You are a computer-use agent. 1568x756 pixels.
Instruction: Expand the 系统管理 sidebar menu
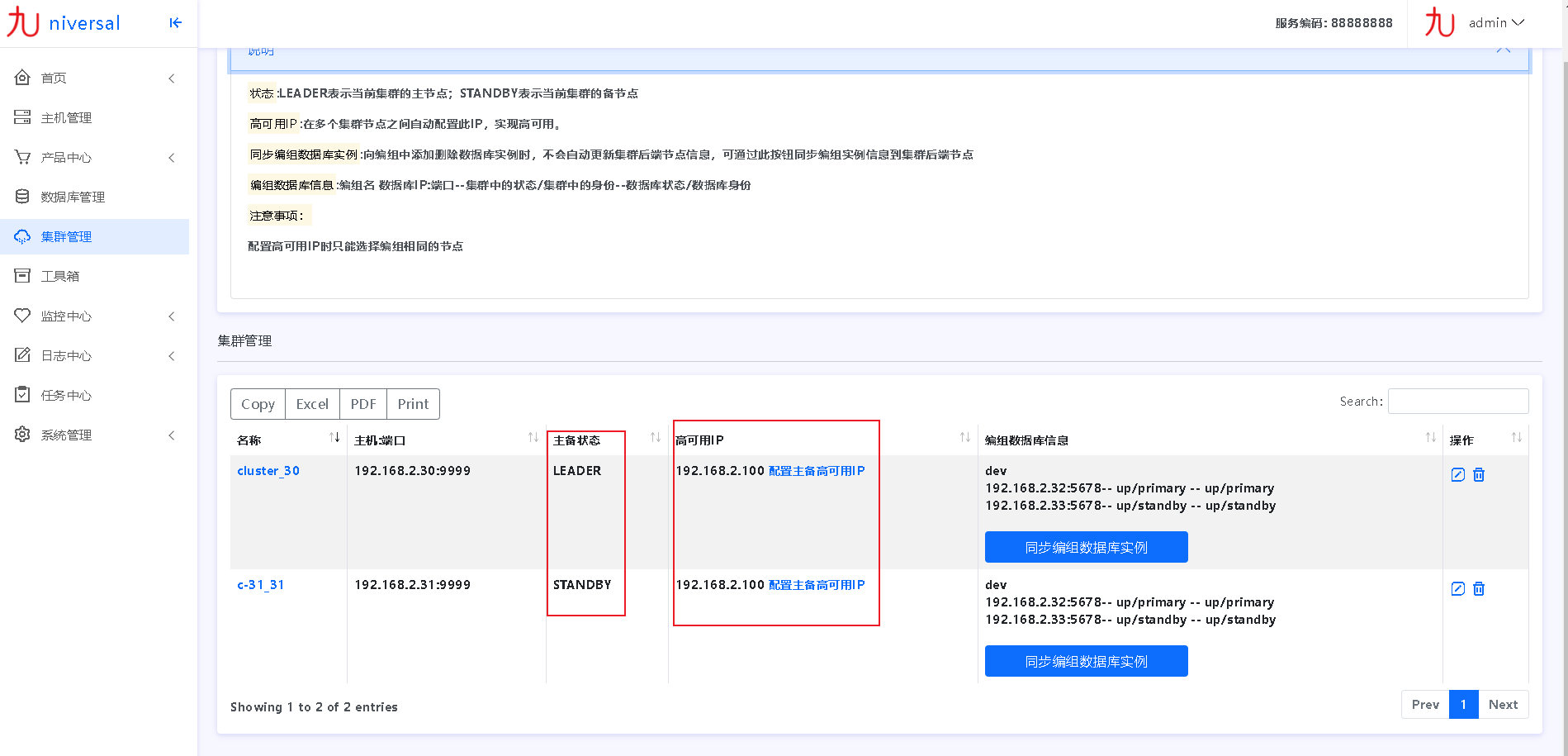pos(171,435)
